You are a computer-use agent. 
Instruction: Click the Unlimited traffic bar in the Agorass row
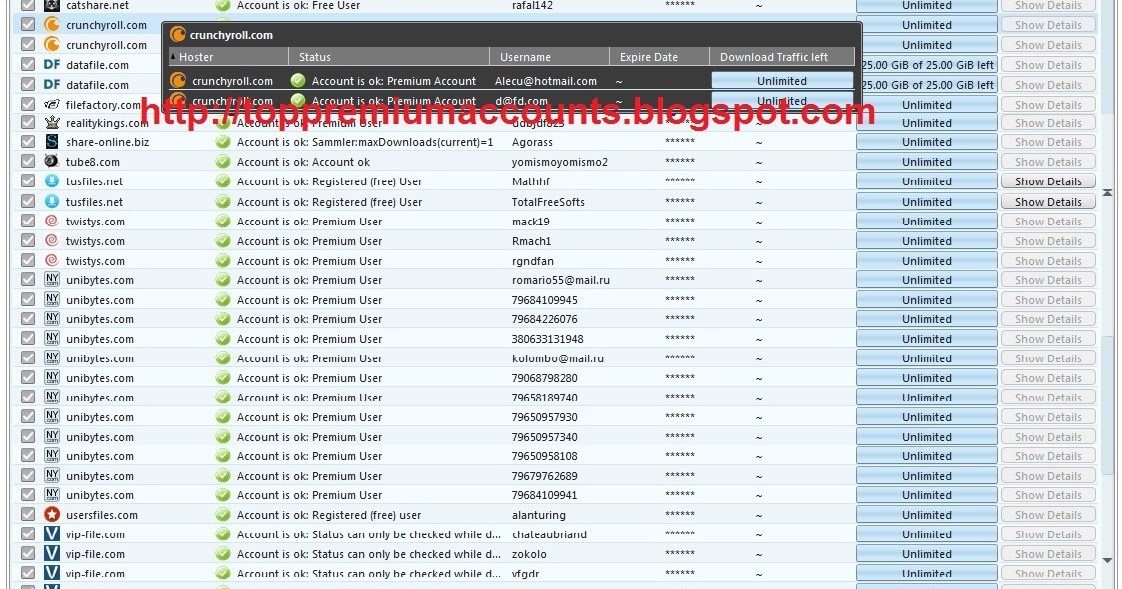point(927,142)
